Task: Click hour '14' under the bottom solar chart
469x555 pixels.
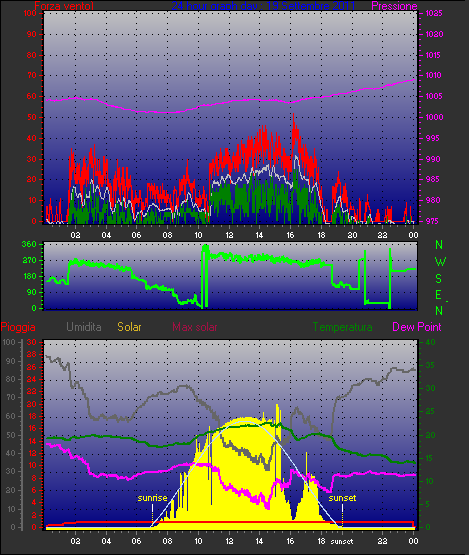Action: click(259, 542)
